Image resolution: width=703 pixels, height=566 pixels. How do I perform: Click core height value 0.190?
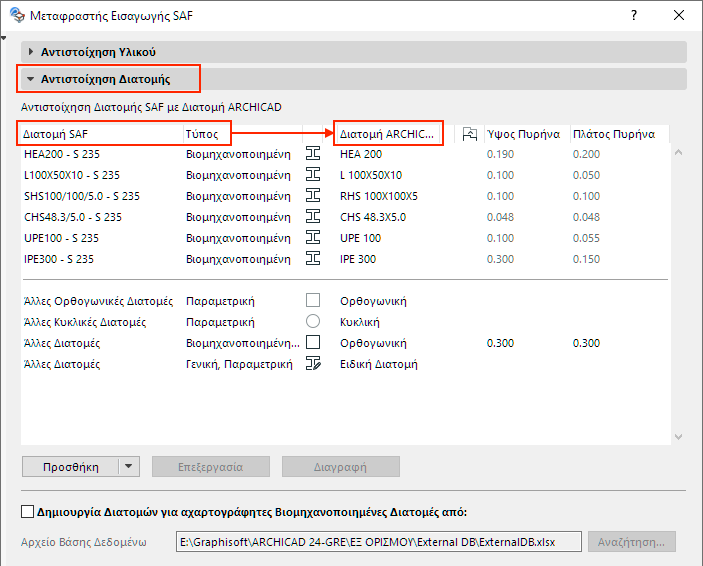coord(500,154)
